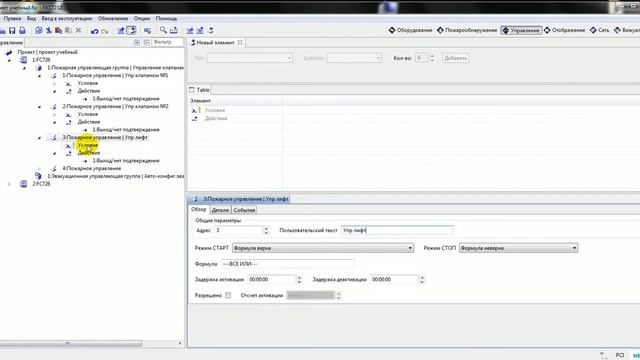640x360 pixels.
Task: Switch to 'Сеть' view
Action: point(600,30)
